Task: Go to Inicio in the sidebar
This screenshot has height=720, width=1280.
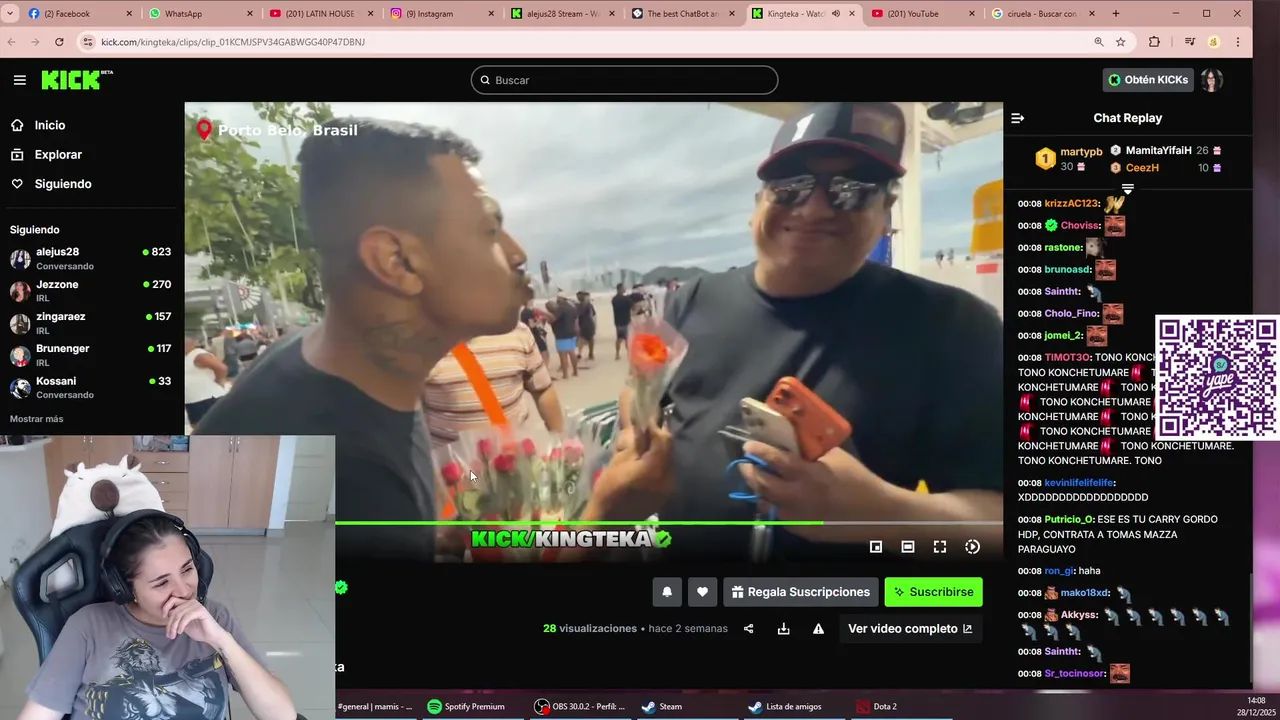Action: [50, 125]
